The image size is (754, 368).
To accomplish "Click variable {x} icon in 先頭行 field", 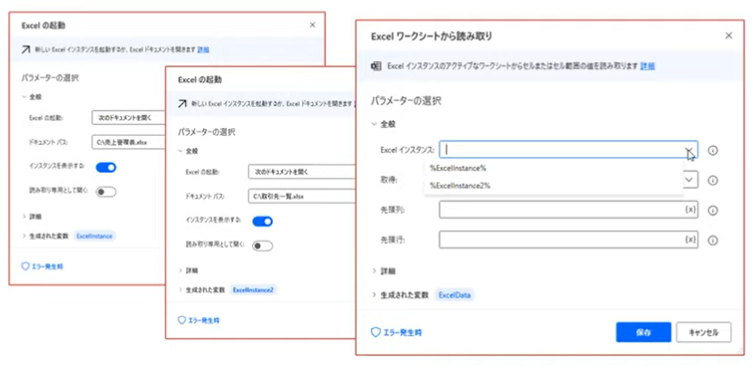I will [x=690, y=240].
